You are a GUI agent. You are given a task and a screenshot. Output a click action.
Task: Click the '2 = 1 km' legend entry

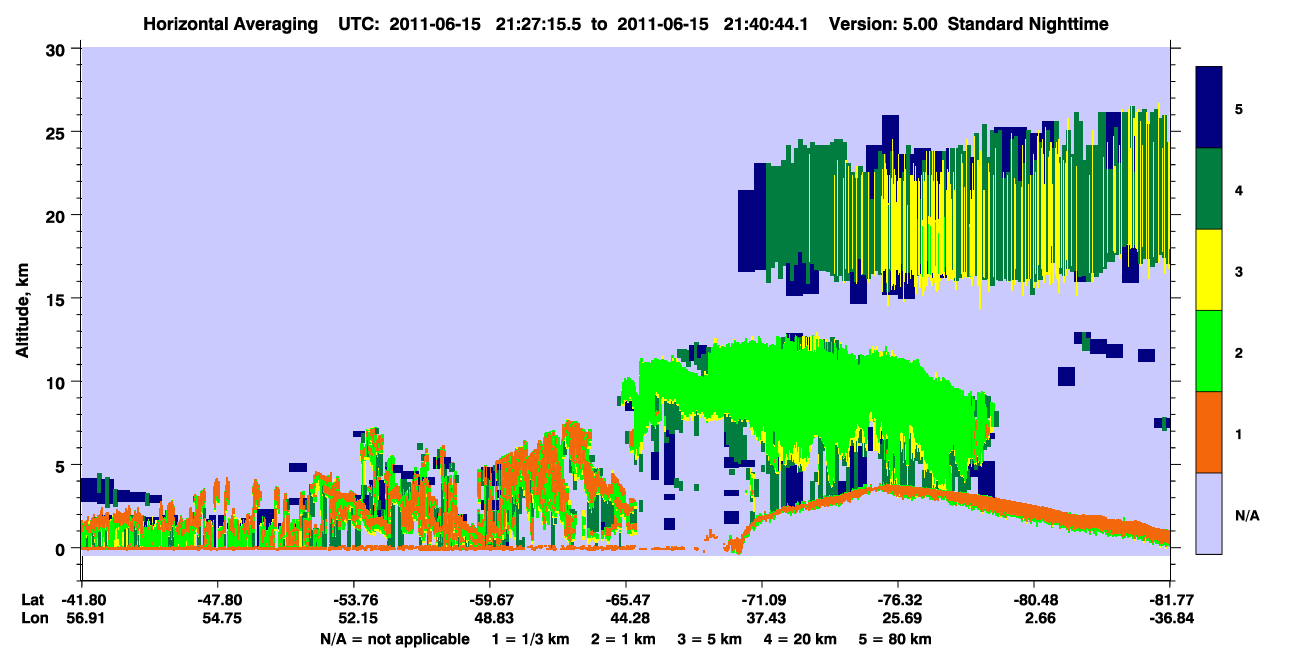click(624, 638)
